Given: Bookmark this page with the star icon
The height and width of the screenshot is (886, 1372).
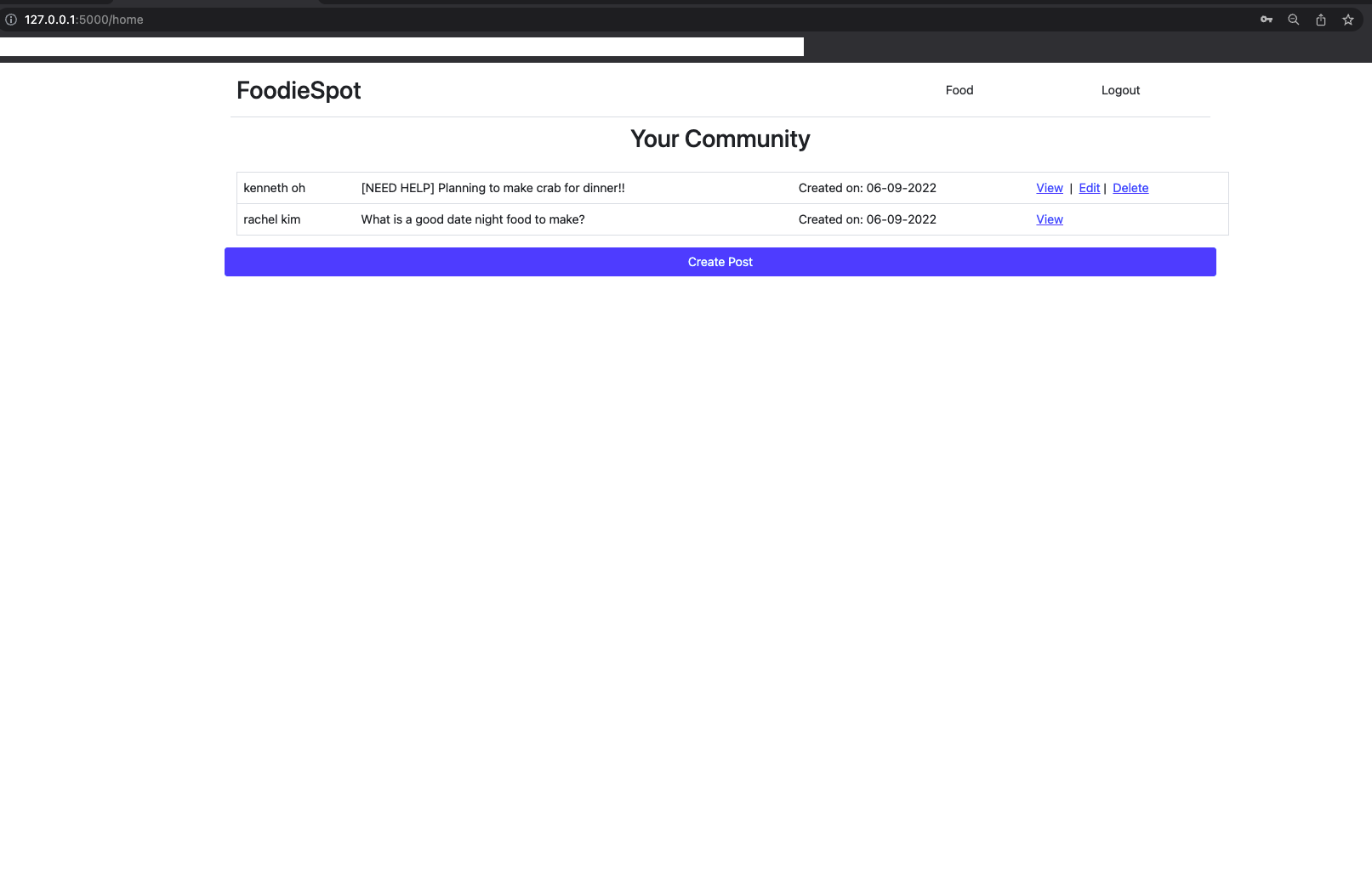Looking at the screenshot, I should point(1348,20).
